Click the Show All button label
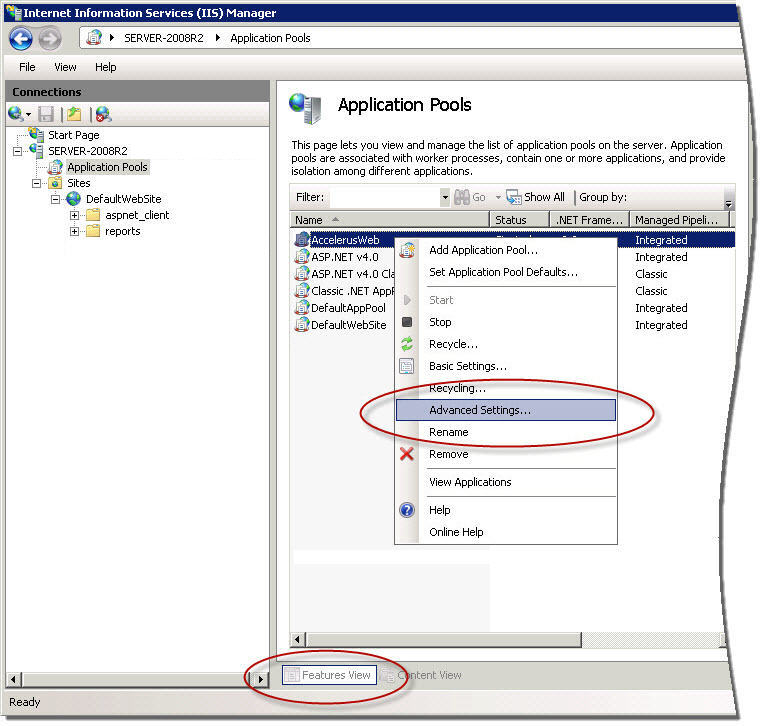764x726 pixels. (x=544, y=197)
